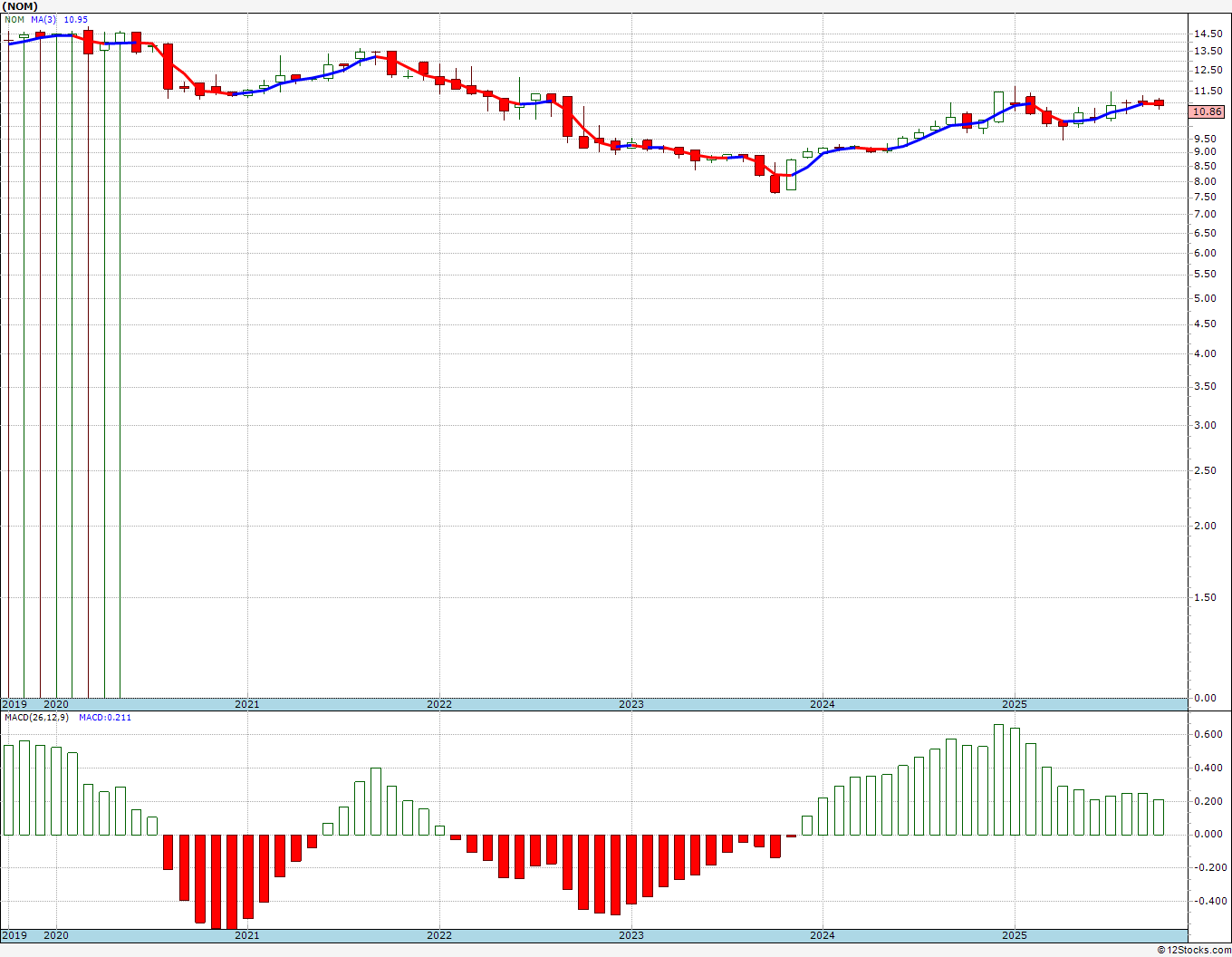Click the 11.50 price axis label
The image size is (1232, 957).
1207,91
